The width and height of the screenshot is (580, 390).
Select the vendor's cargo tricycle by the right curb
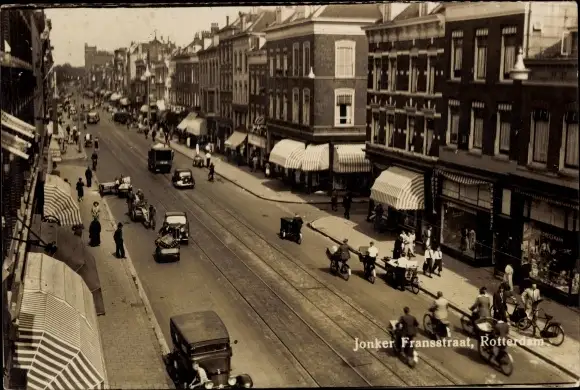(402, 273)
